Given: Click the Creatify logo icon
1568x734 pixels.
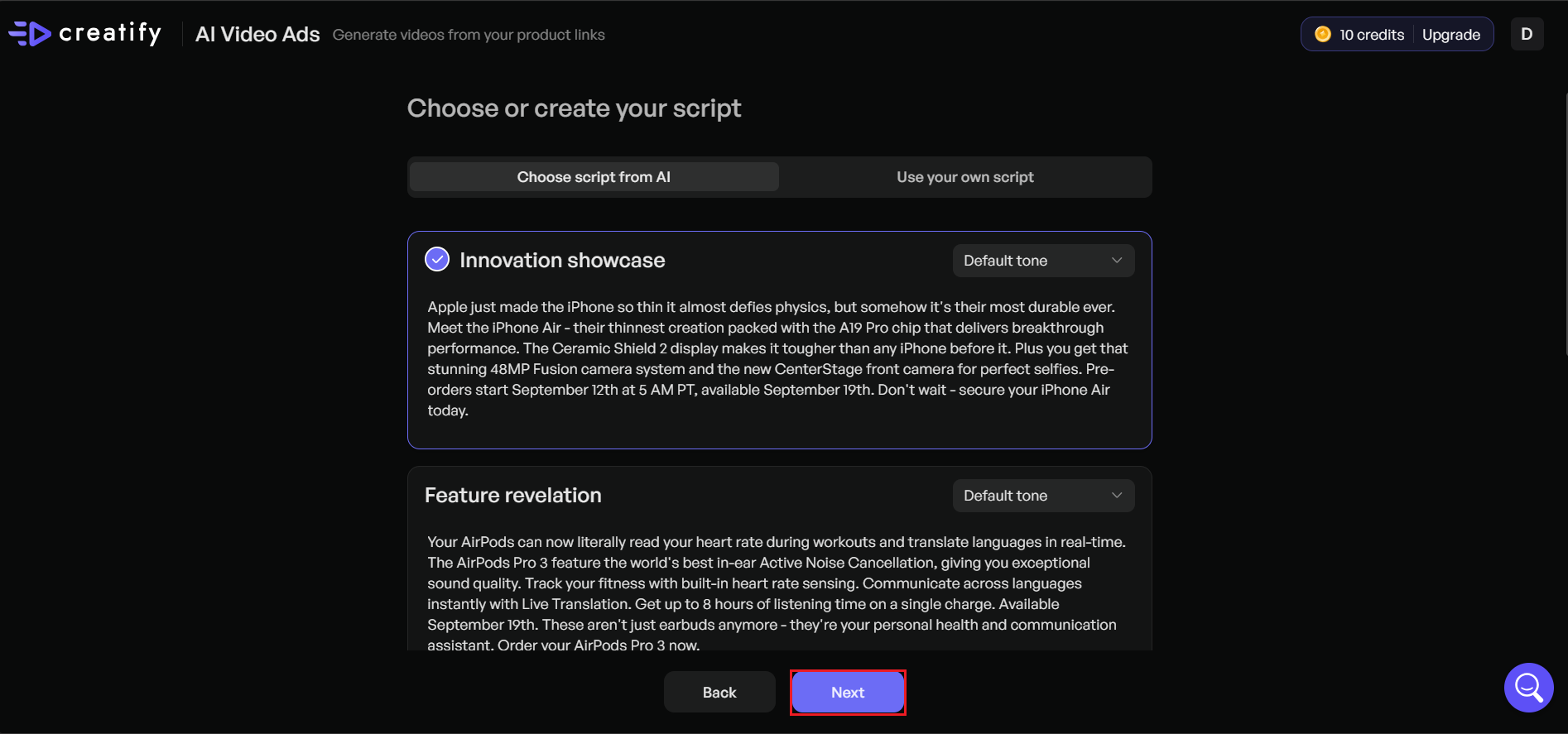Looking at the screenshot, I should 30,34.
